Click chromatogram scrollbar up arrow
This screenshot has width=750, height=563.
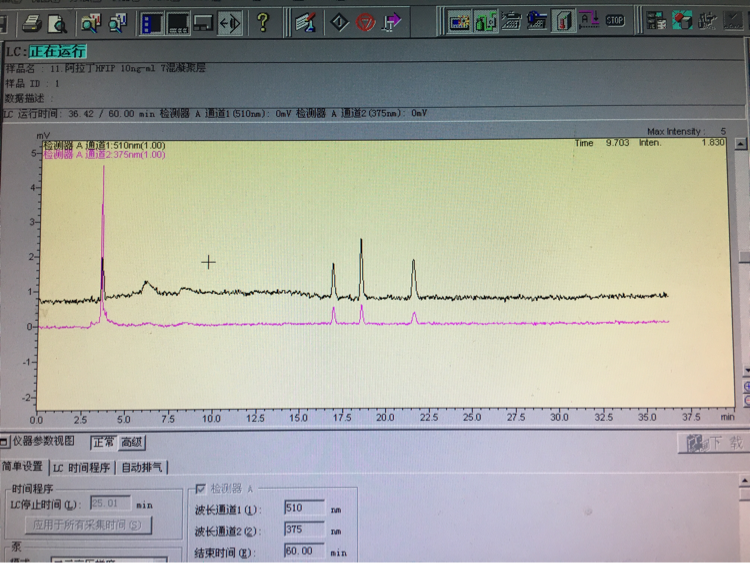(x=741, y=144)
